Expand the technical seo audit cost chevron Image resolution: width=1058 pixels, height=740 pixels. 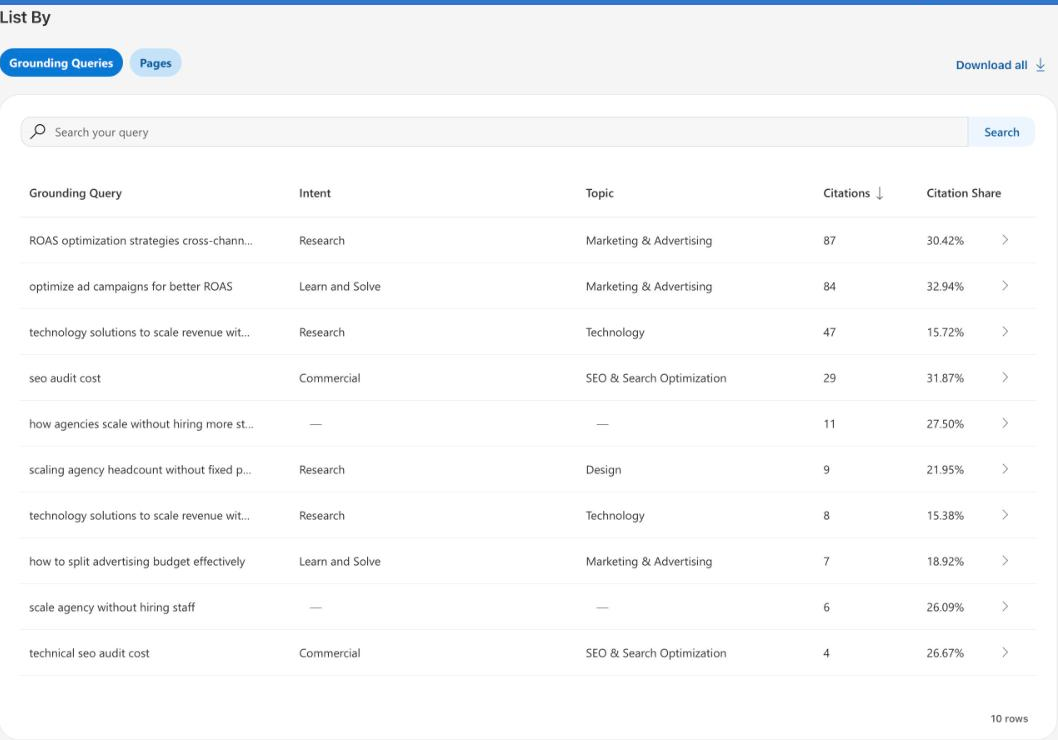1005,652
